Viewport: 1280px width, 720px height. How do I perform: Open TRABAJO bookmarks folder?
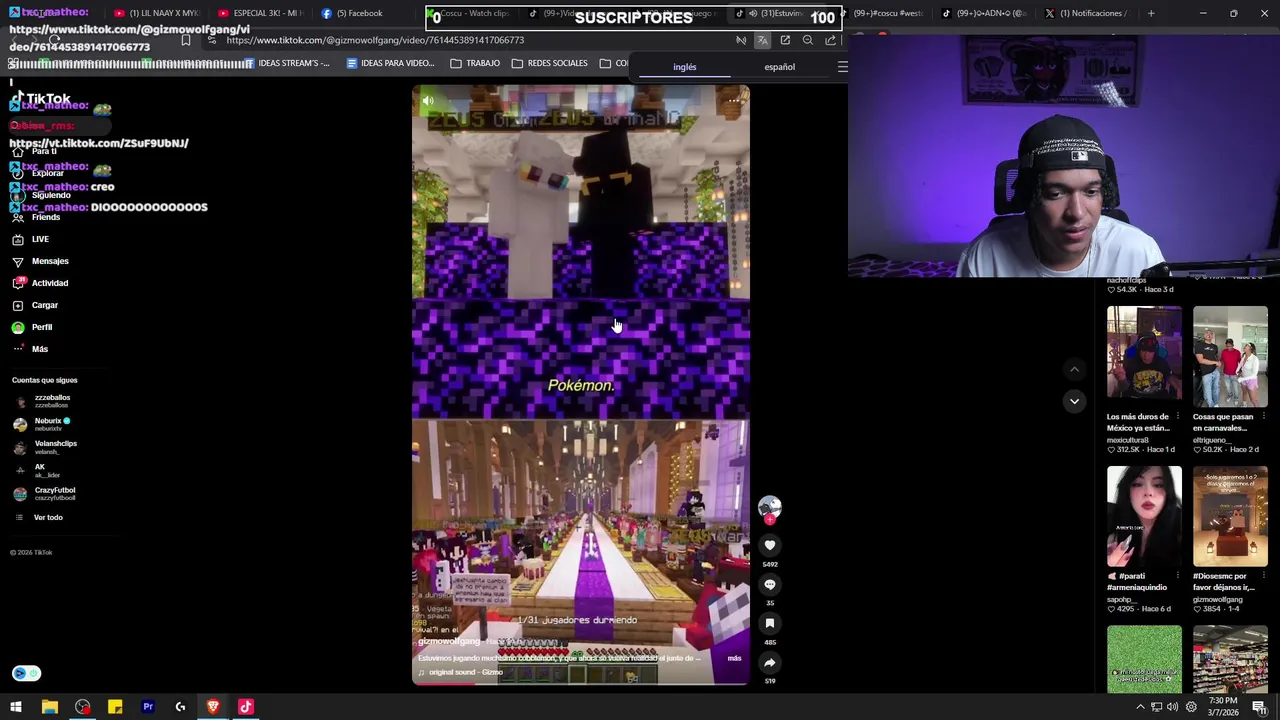(x=475, y=63)
